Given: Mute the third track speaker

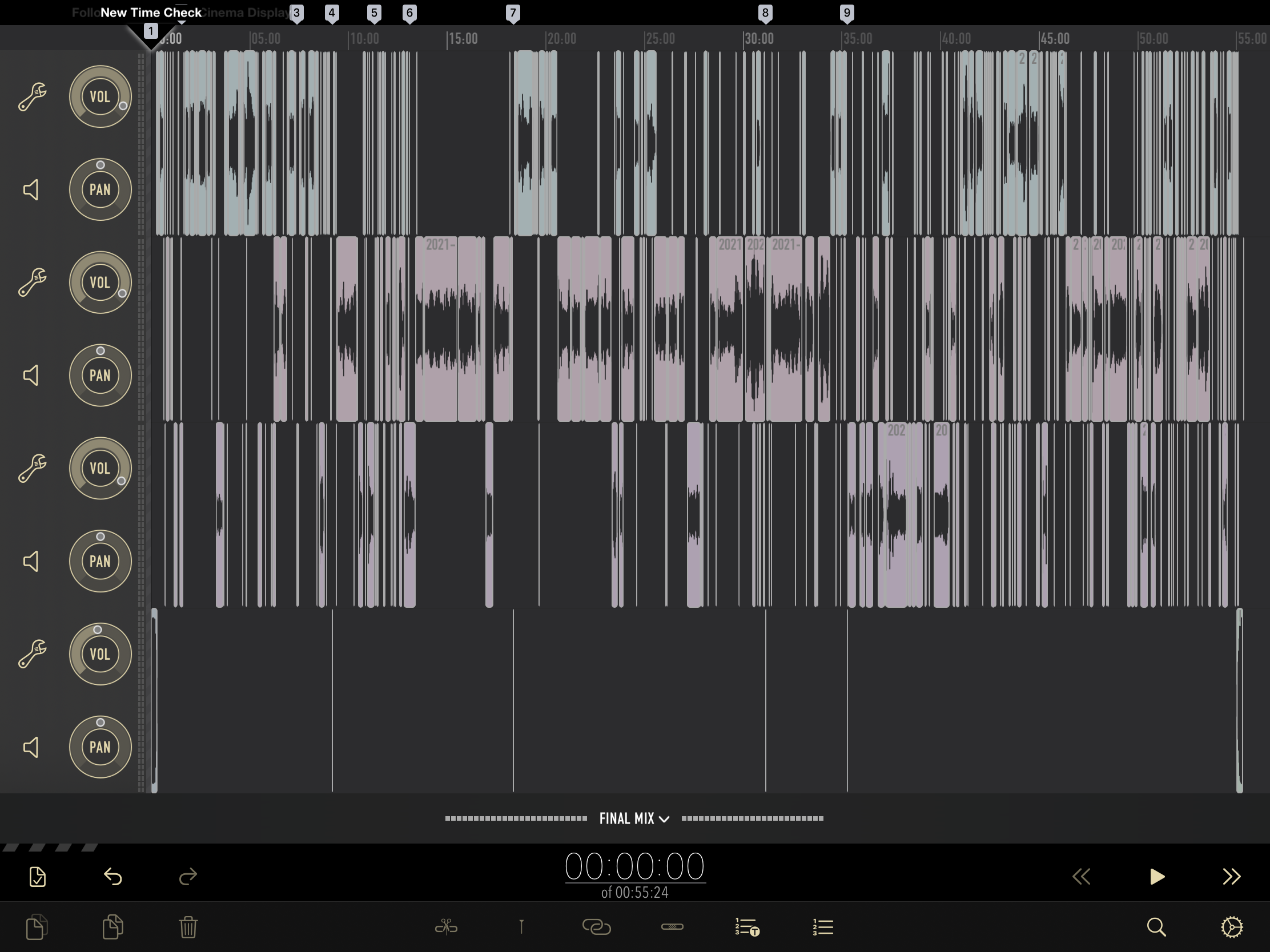Looking at the screenshot, I should 31,561.
